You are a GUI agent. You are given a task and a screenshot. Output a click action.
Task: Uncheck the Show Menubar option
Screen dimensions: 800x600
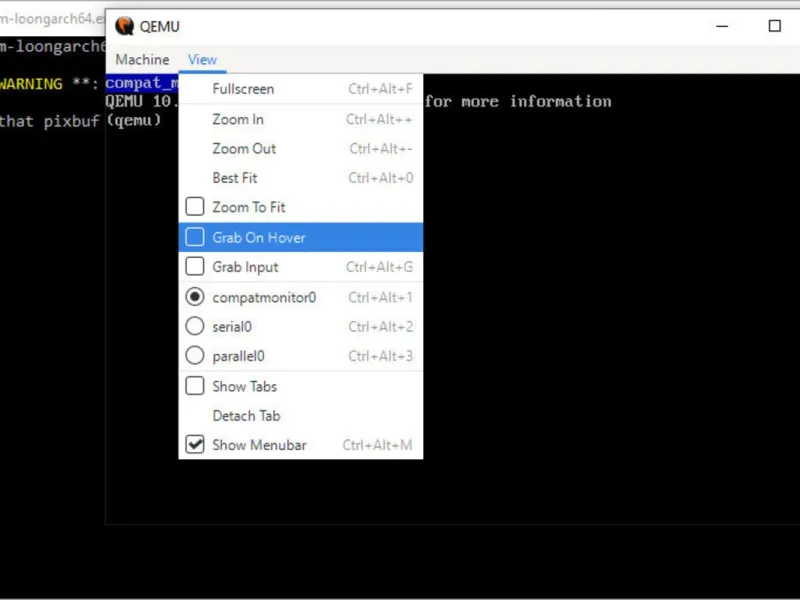pyautogui.click(x=194, y=445)
